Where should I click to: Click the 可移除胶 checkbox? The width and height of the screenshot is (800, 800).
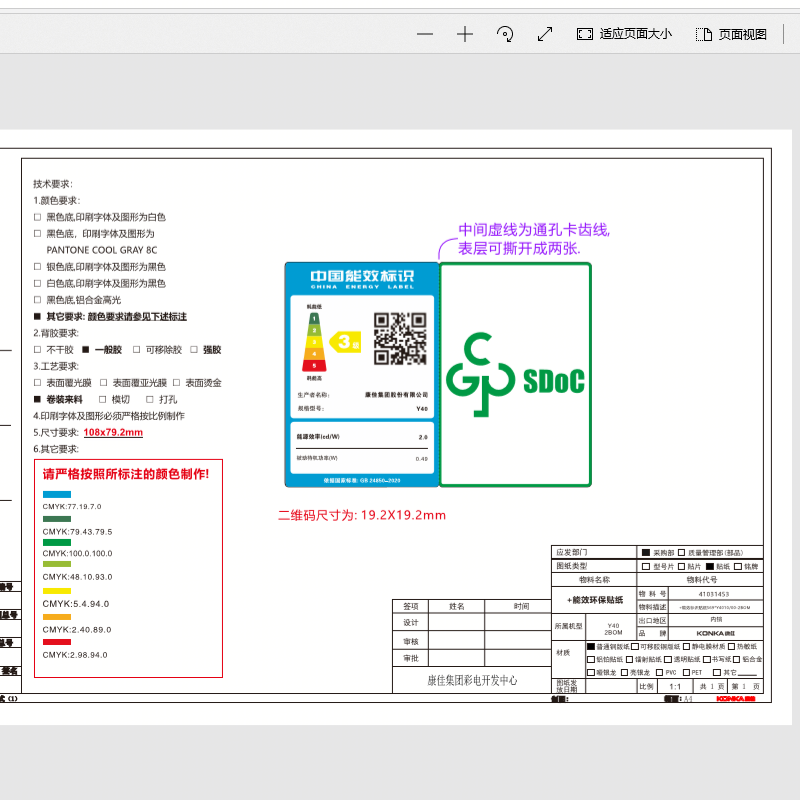(x=136, y=349)
